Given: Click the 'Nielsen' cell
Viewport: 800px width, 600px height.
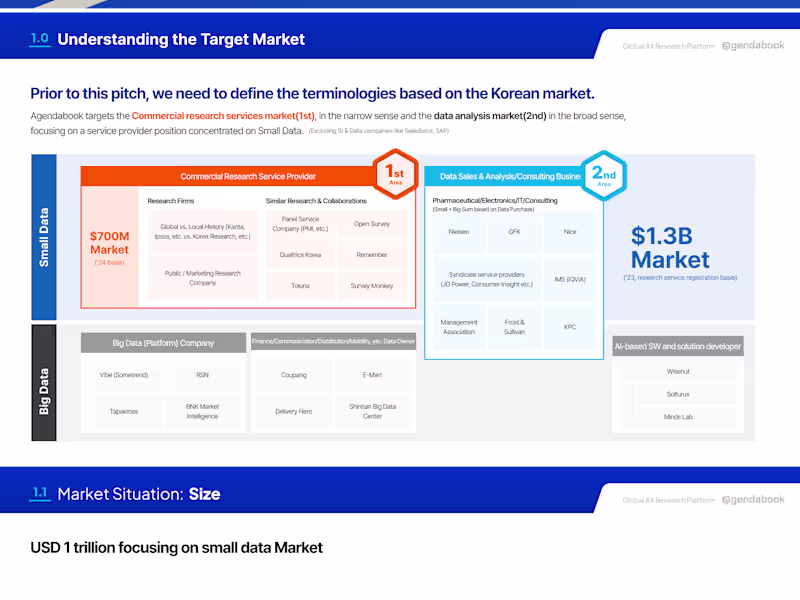Looking at the screenshot, I should (459, 232).
